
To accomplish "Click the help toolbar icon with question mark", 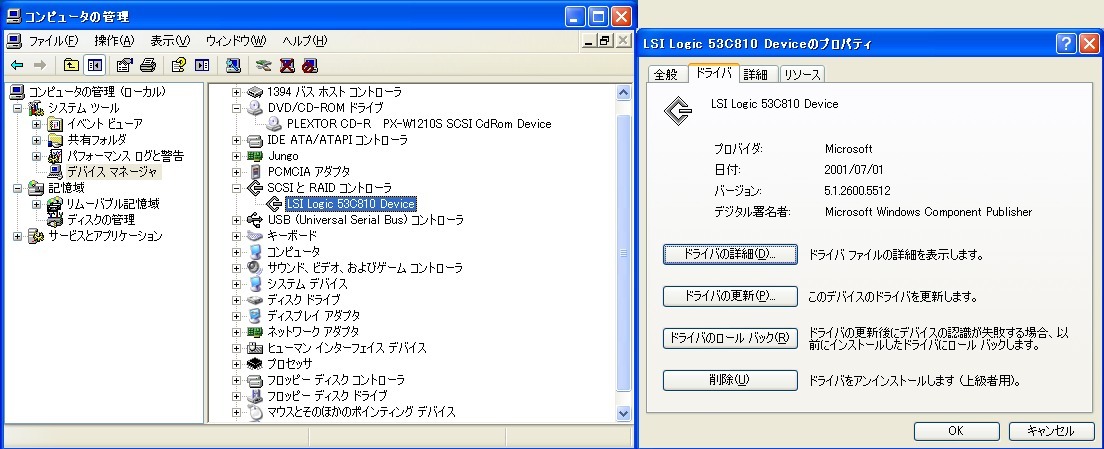I will click(x=179, y=65).
